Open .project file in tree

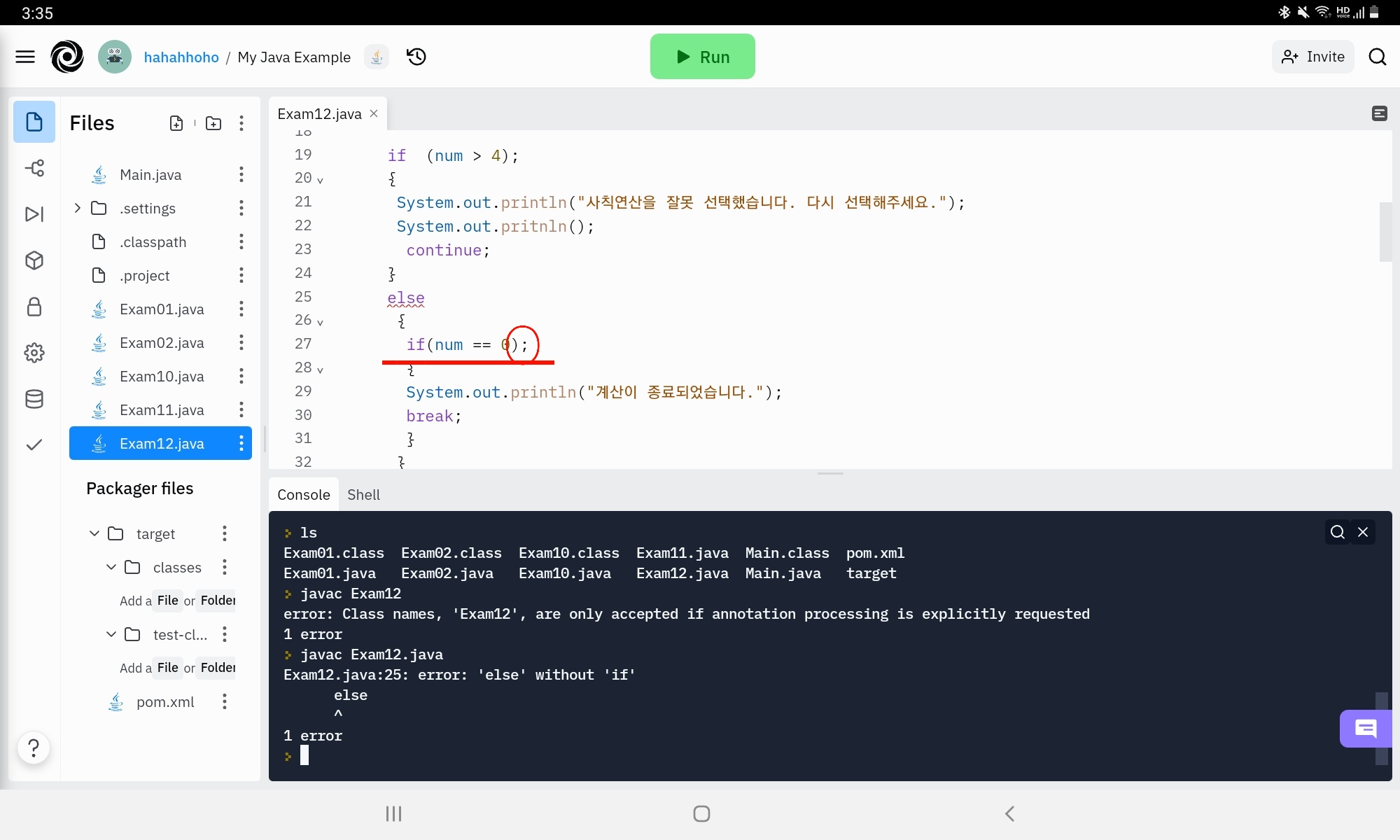tap(144, 276)
